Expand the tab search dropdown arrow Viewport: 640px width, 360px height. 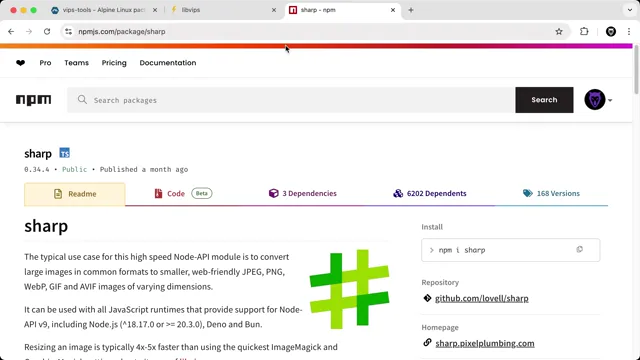629,10
